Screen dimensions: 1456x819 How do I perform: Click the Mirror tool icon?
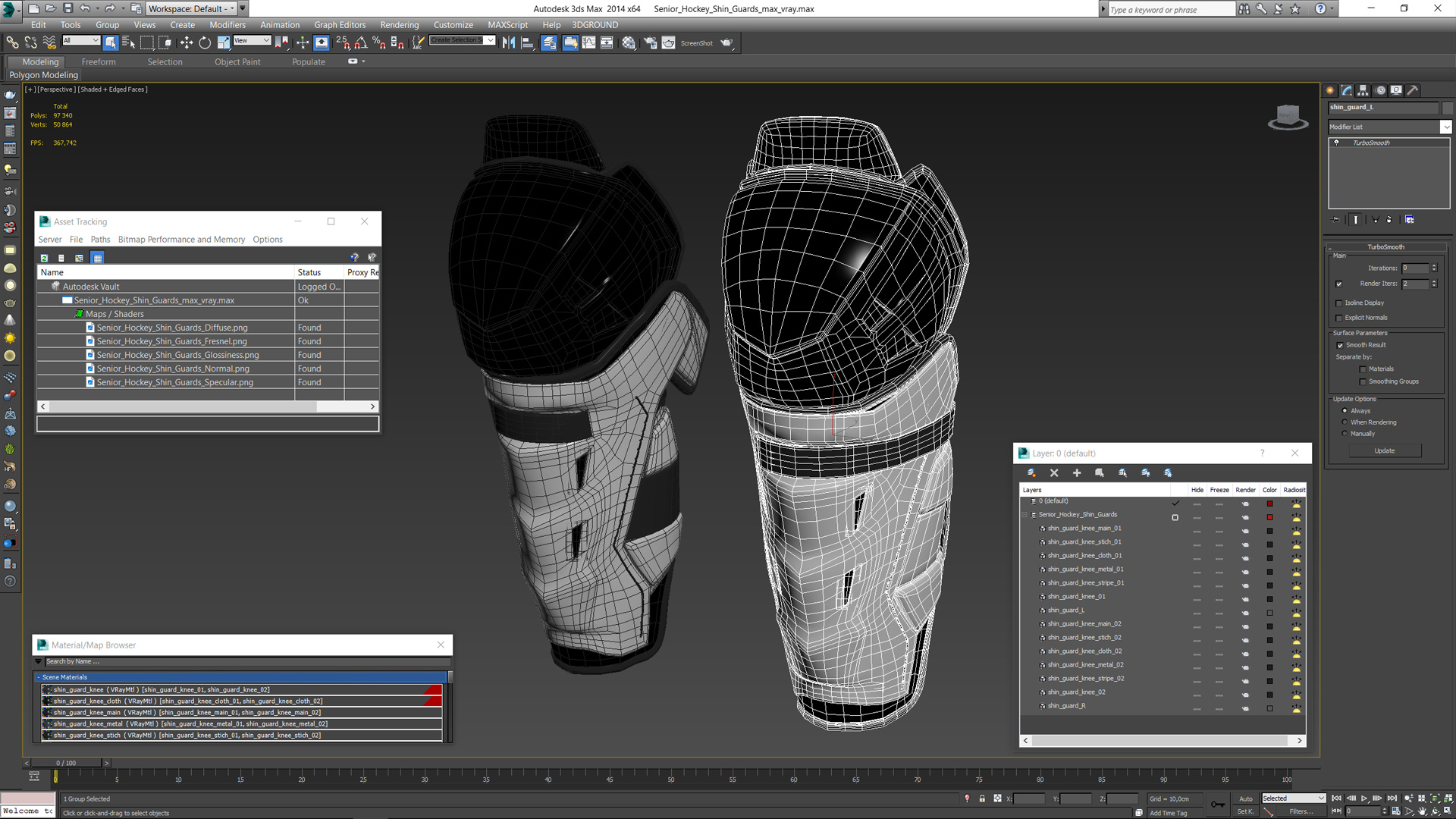click(x=509, y=43)
